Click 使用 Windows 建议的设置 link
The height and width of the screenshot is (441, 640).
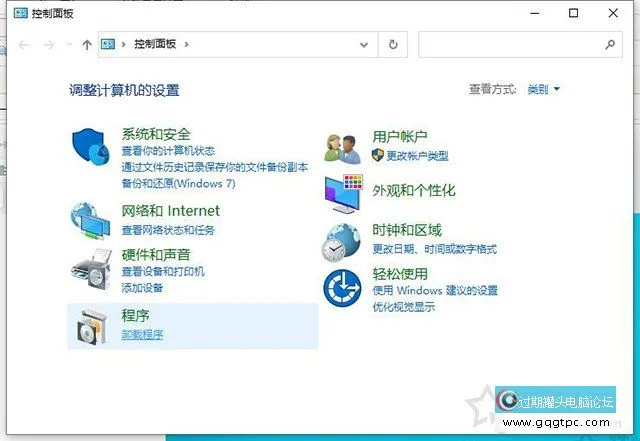tap(435, 290)
